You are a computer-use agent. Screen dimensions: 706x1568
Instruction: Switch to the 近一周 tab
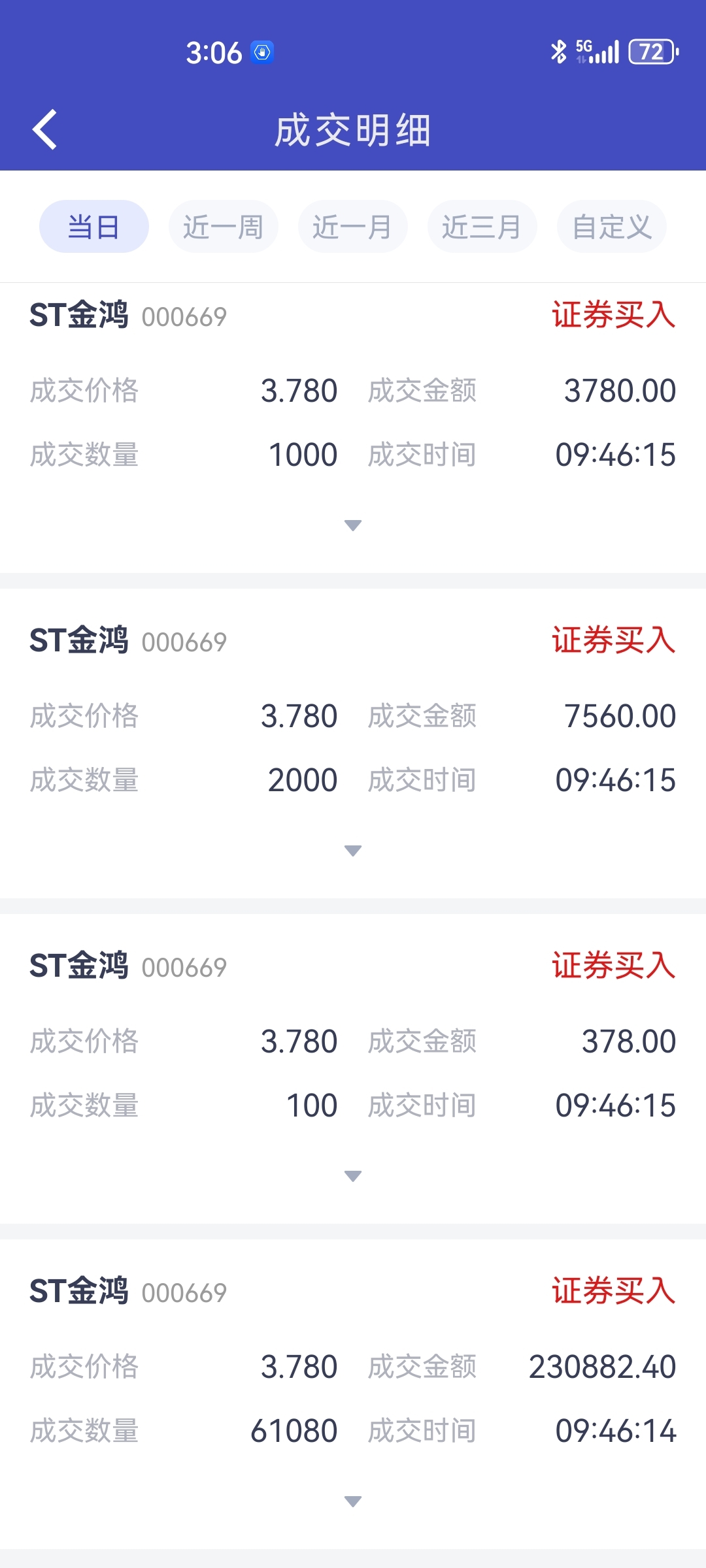(x=224, y=227)
